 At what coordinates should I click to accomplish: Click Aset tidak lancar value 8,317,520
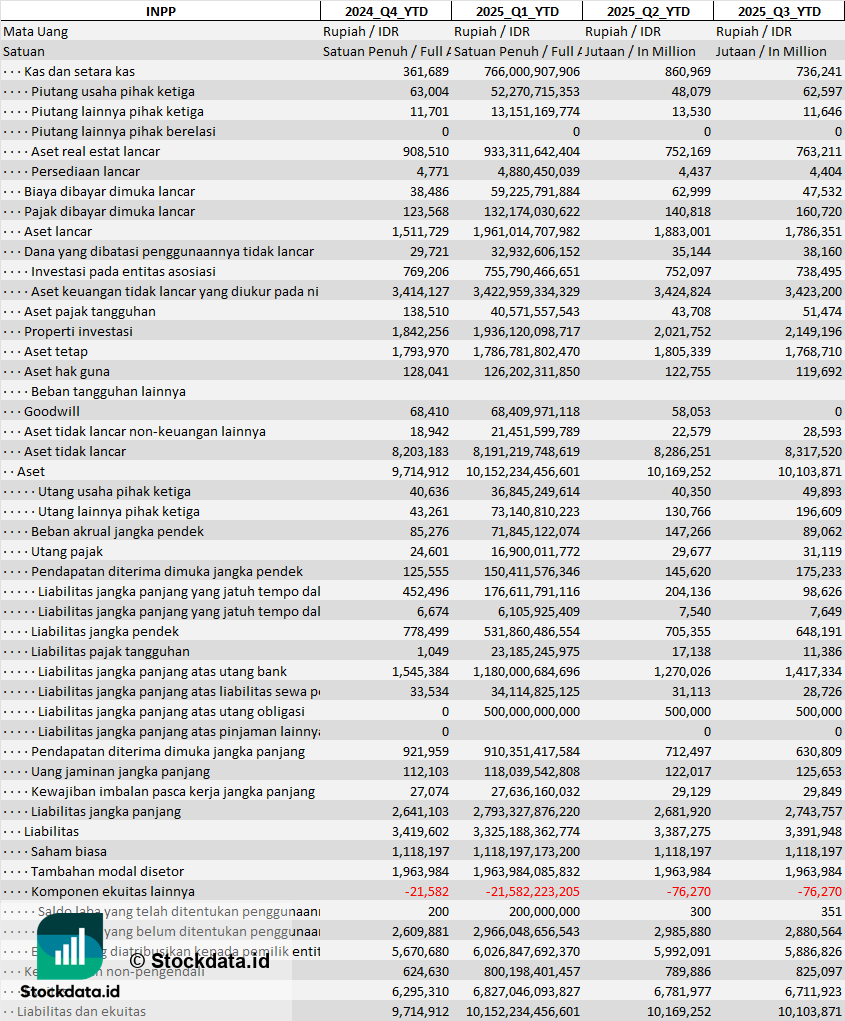point(813,452)
